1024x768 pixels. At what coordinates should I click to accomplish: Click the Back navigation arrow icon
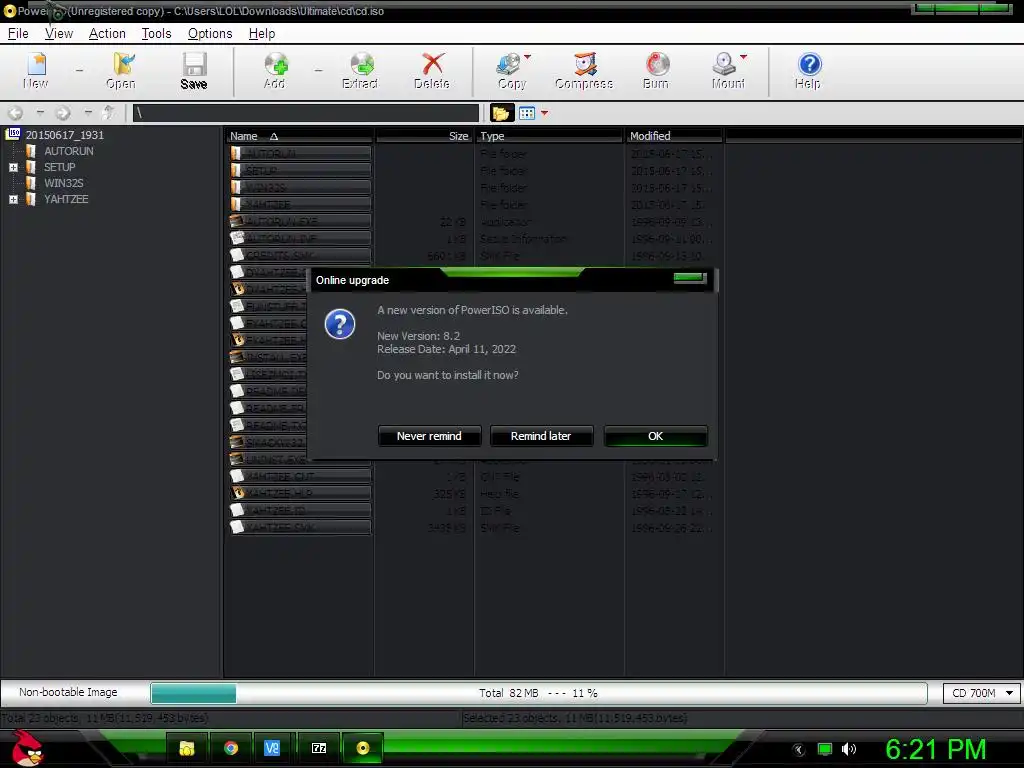[x=16, y=113]
